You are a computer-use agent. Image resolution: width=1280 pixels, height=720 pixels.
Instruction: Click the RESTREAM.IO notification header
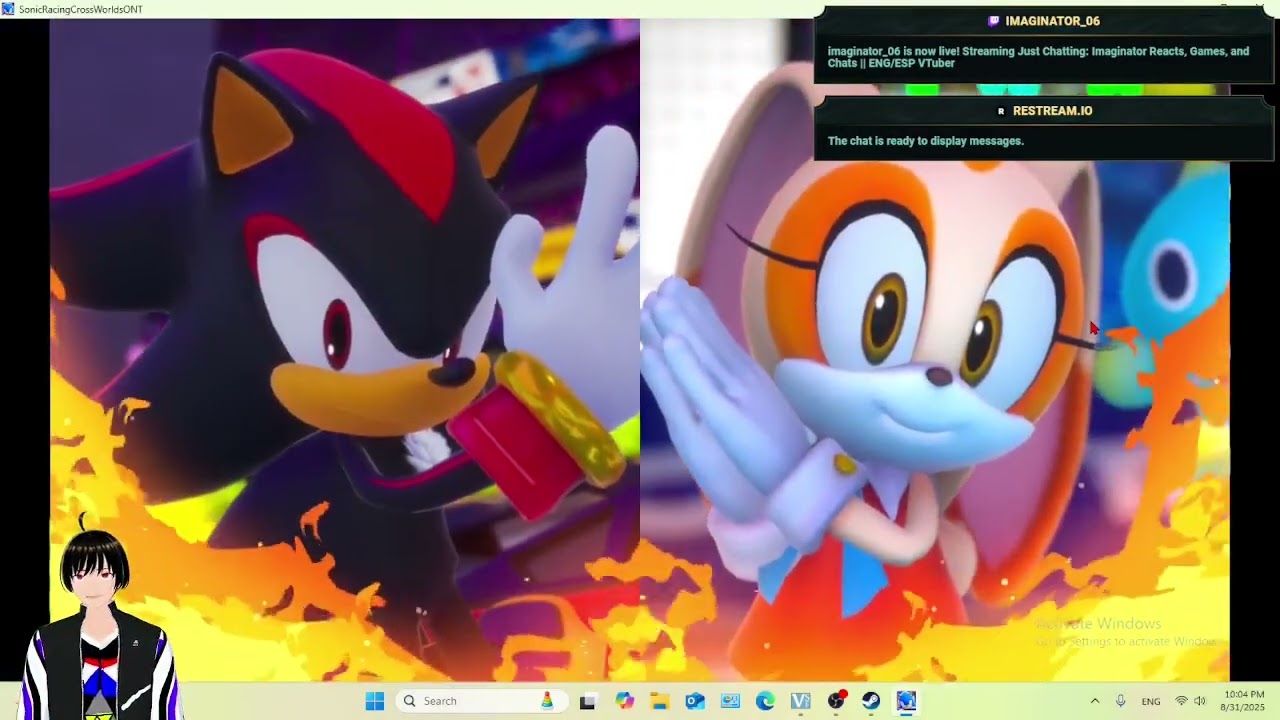[1044, 111]
